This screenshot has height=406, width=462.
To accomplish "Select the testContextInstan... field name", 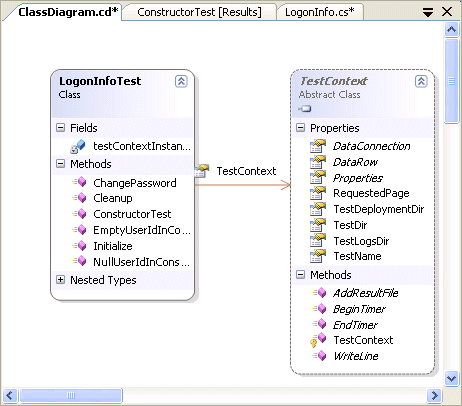I will click(142, 146).
